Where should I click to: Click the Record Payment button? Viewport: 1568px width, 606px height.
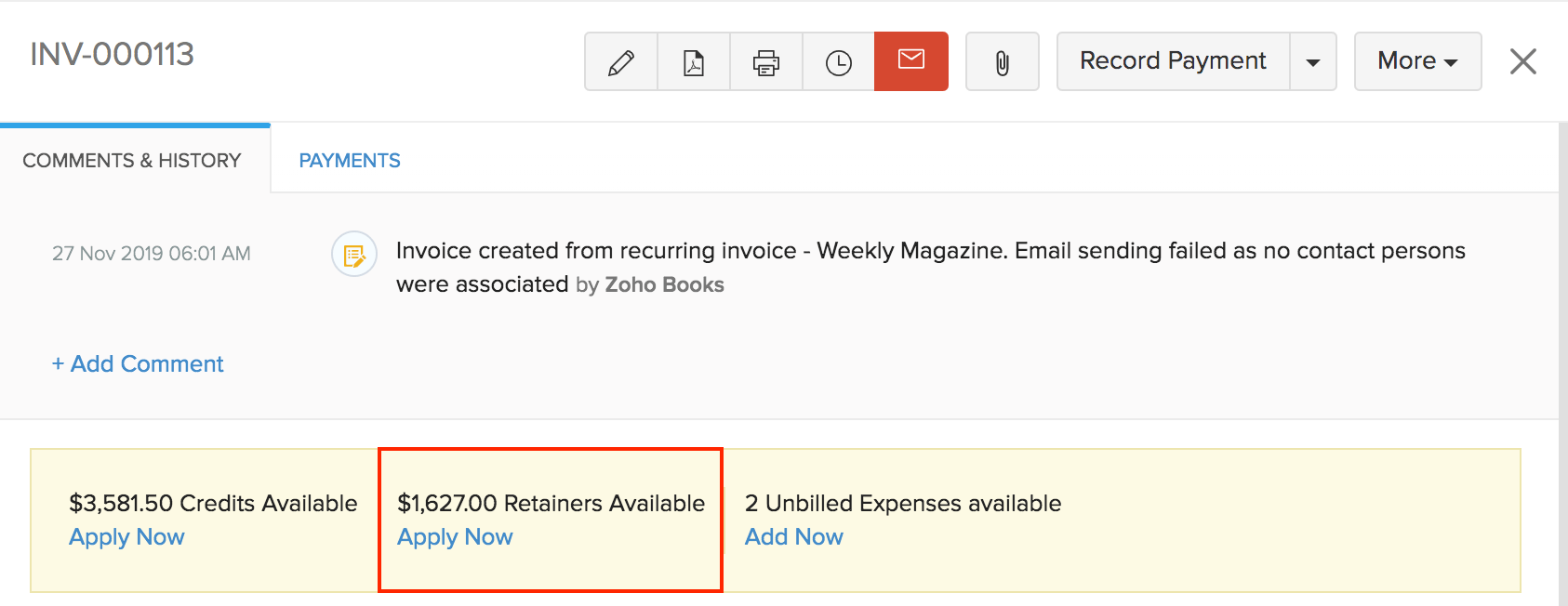1173,61
